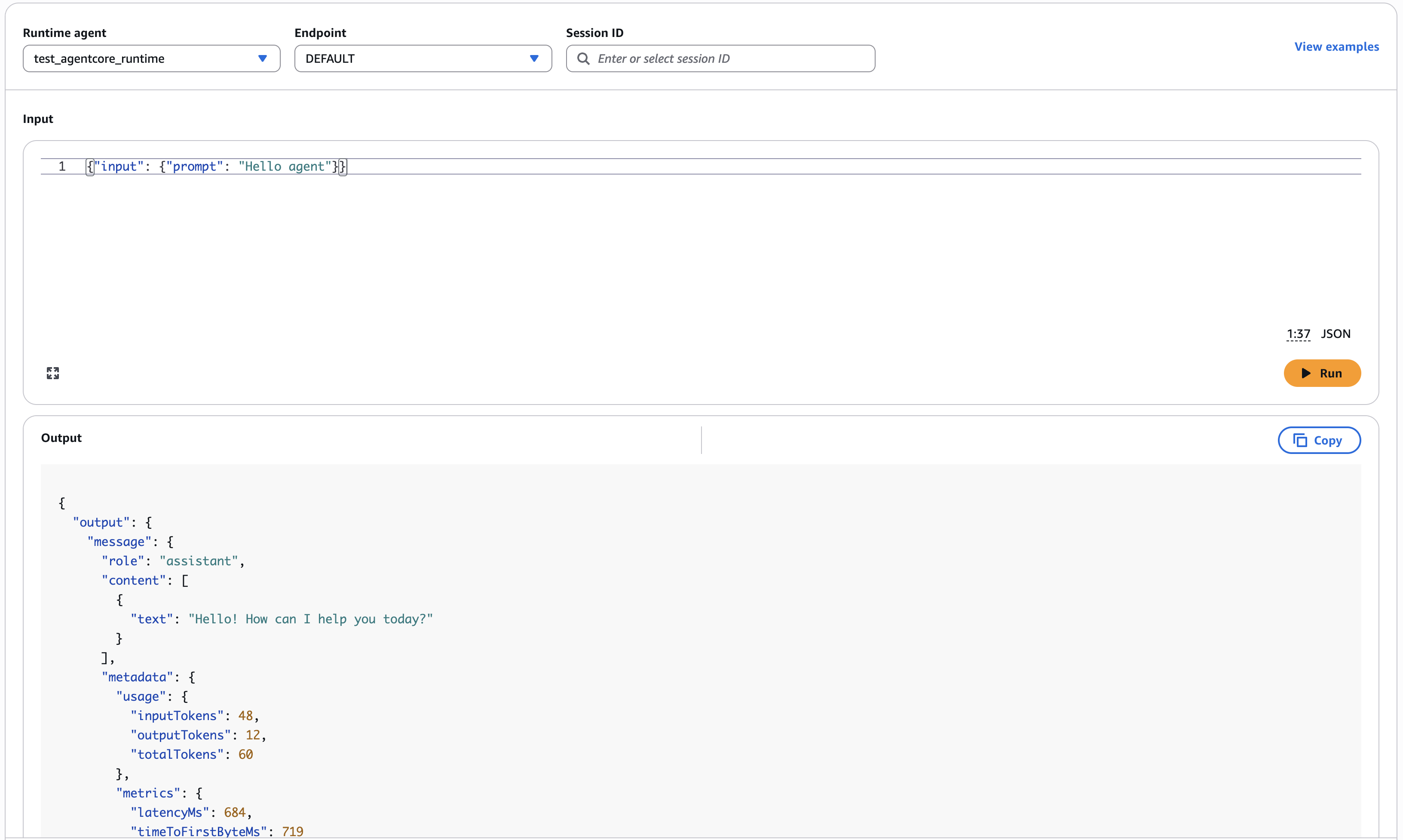1403x840 pixels.
Task: Click the "Hello agent" prompt value
Action: pyautogui.click(x=285, y=166)
